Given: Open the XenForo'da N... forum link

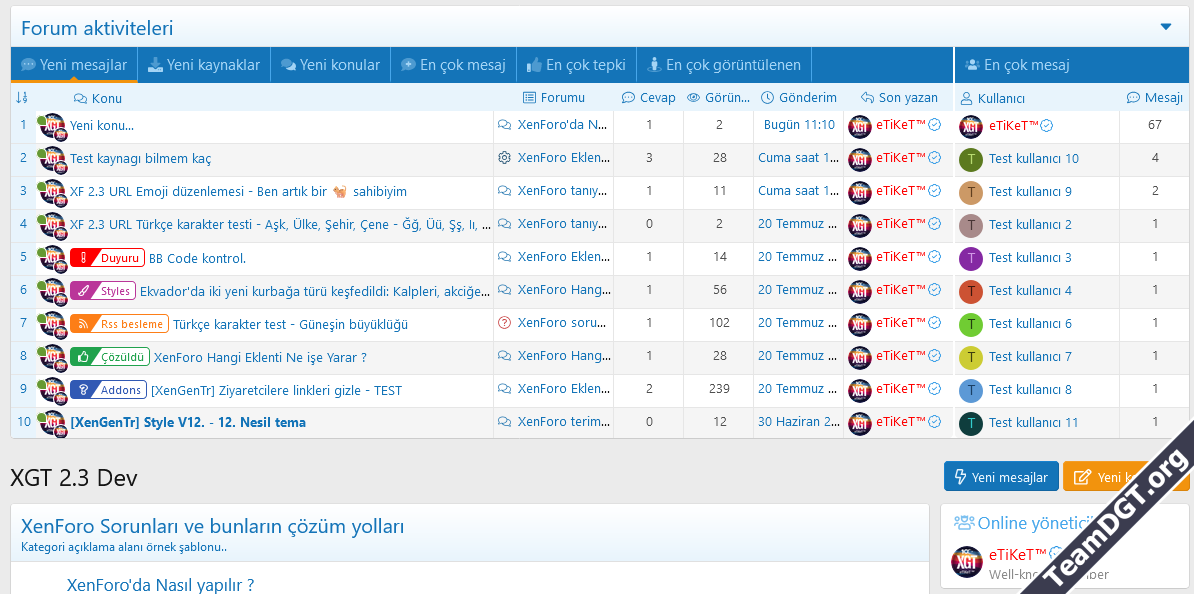Looking at the screenshot, I should 563,125.
